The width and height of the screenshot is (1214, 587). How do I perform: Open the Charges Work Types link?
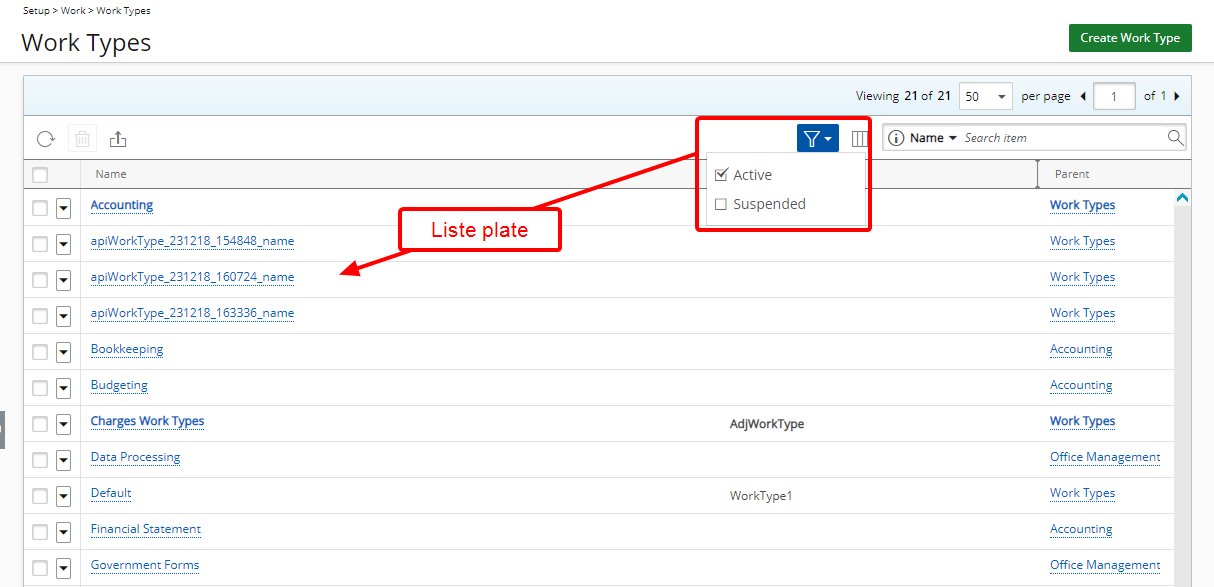[x=147, y=421]
